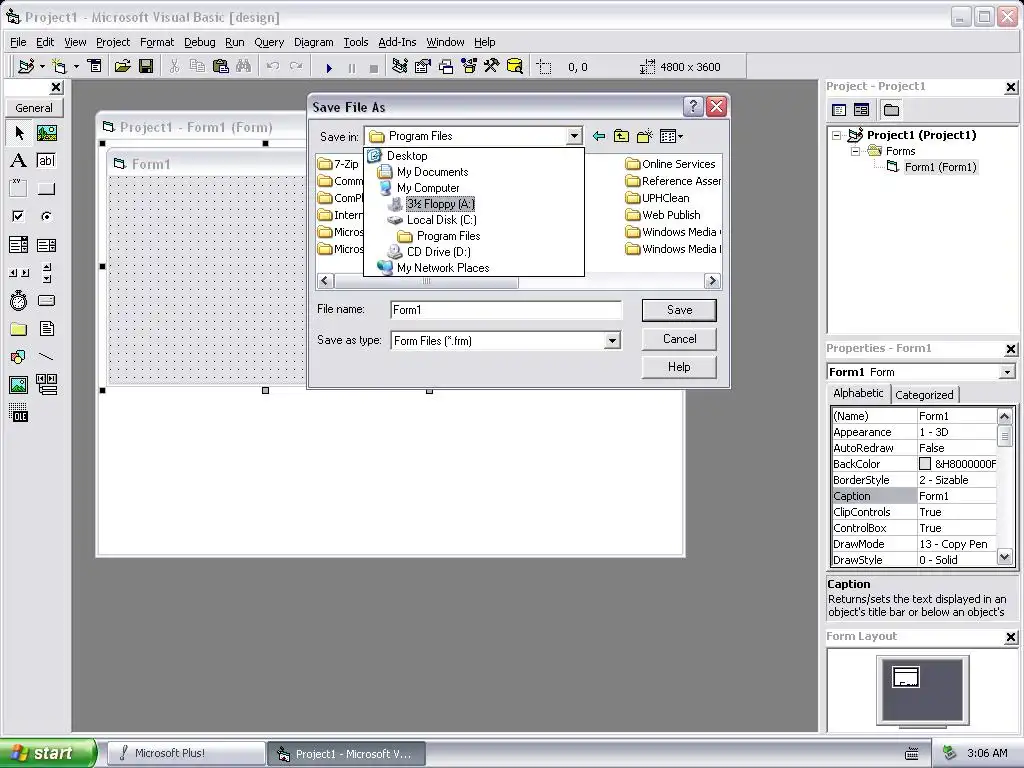Click Toggle Folders in Project Explorer
Viewport: 1024px width, 768px height.
click(891, 110)
